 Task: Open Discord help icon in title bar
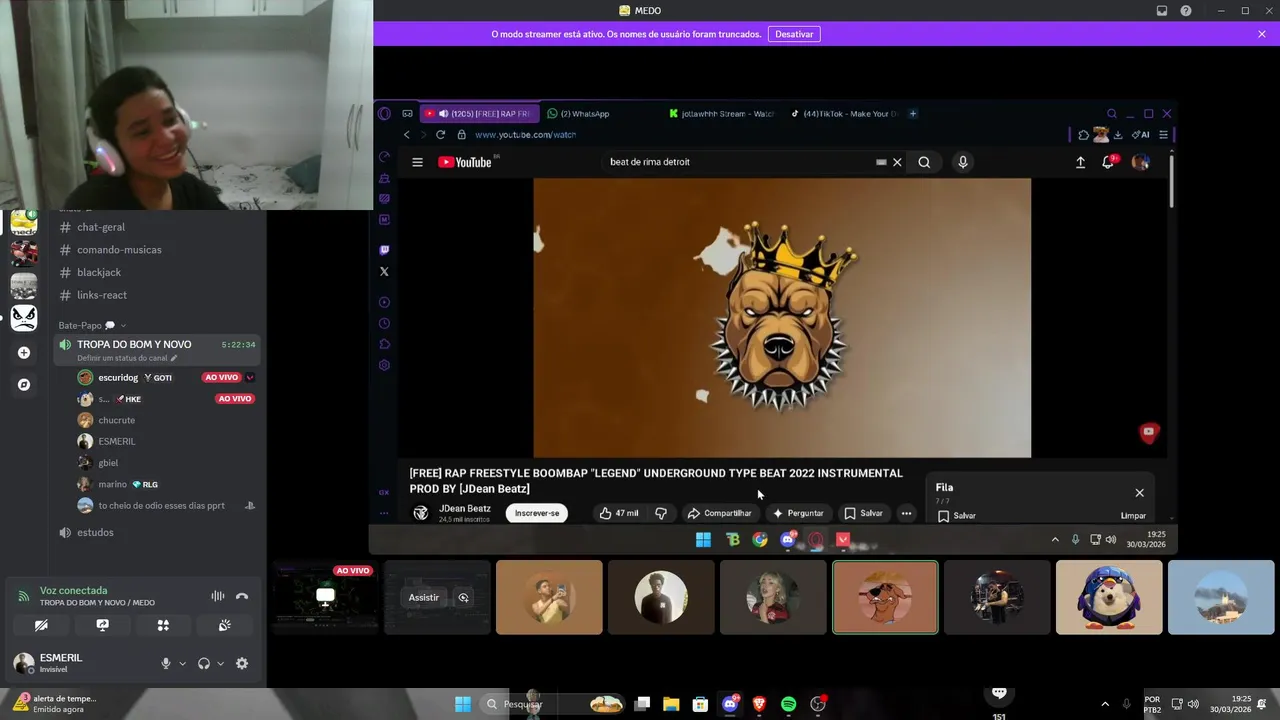point(1186,11)
